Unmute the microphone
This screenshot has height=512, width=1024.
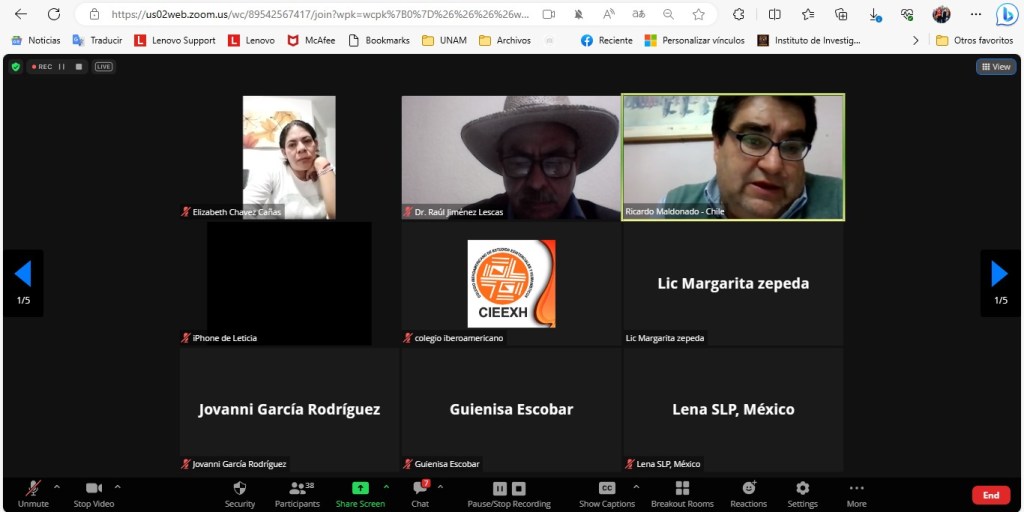point(33,488)
